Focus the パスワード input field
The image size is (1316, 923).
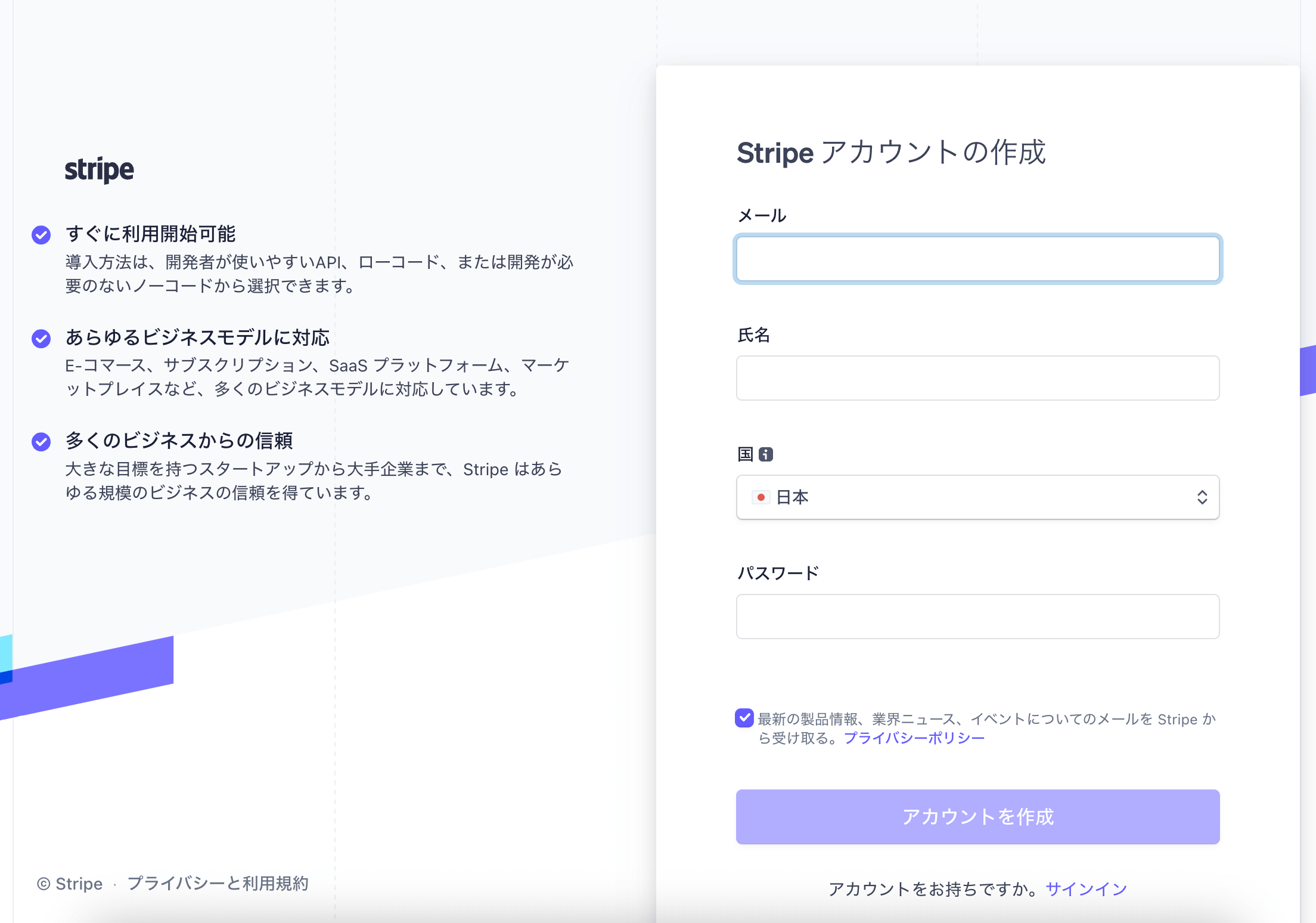[977, 617]
